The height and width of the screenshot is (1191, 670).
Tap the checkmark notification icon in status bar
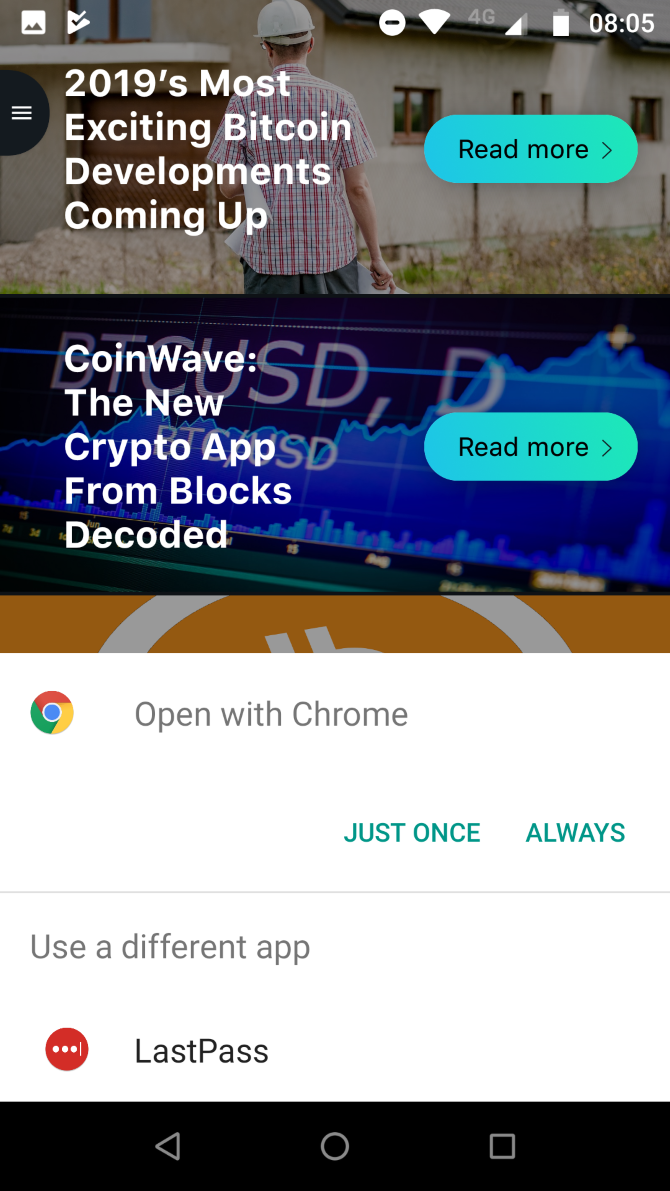tap(78, 23)
